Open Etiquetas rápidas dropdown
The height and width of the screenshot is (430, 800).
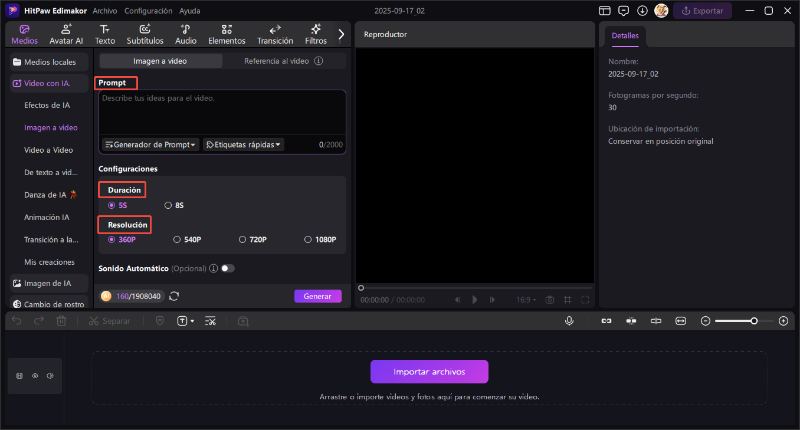click(243, 145)
